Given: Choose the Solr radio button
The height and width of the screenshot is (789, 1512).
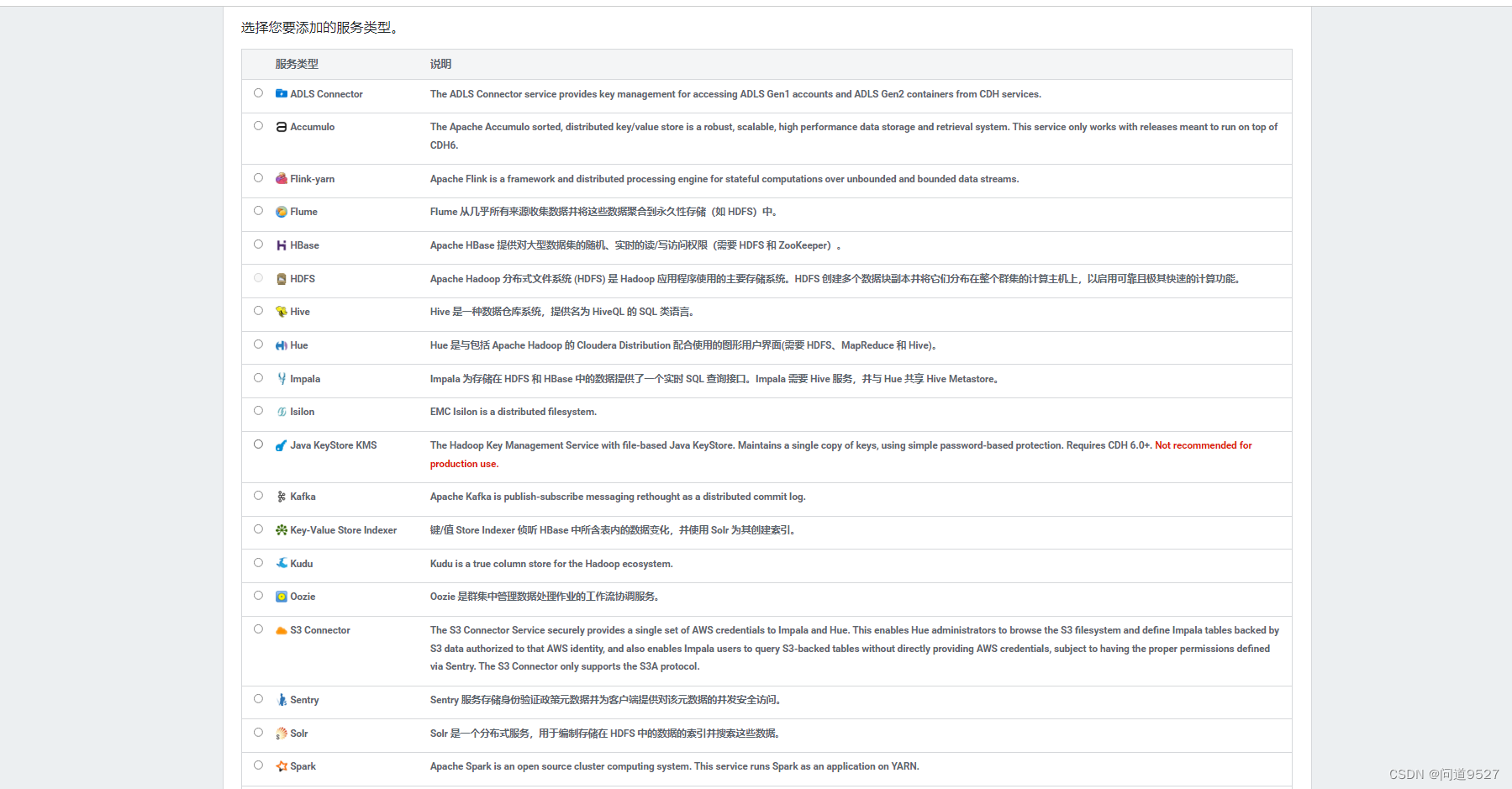Looking at the screenshot, I should pyautogui.click(x=258, y=733).
